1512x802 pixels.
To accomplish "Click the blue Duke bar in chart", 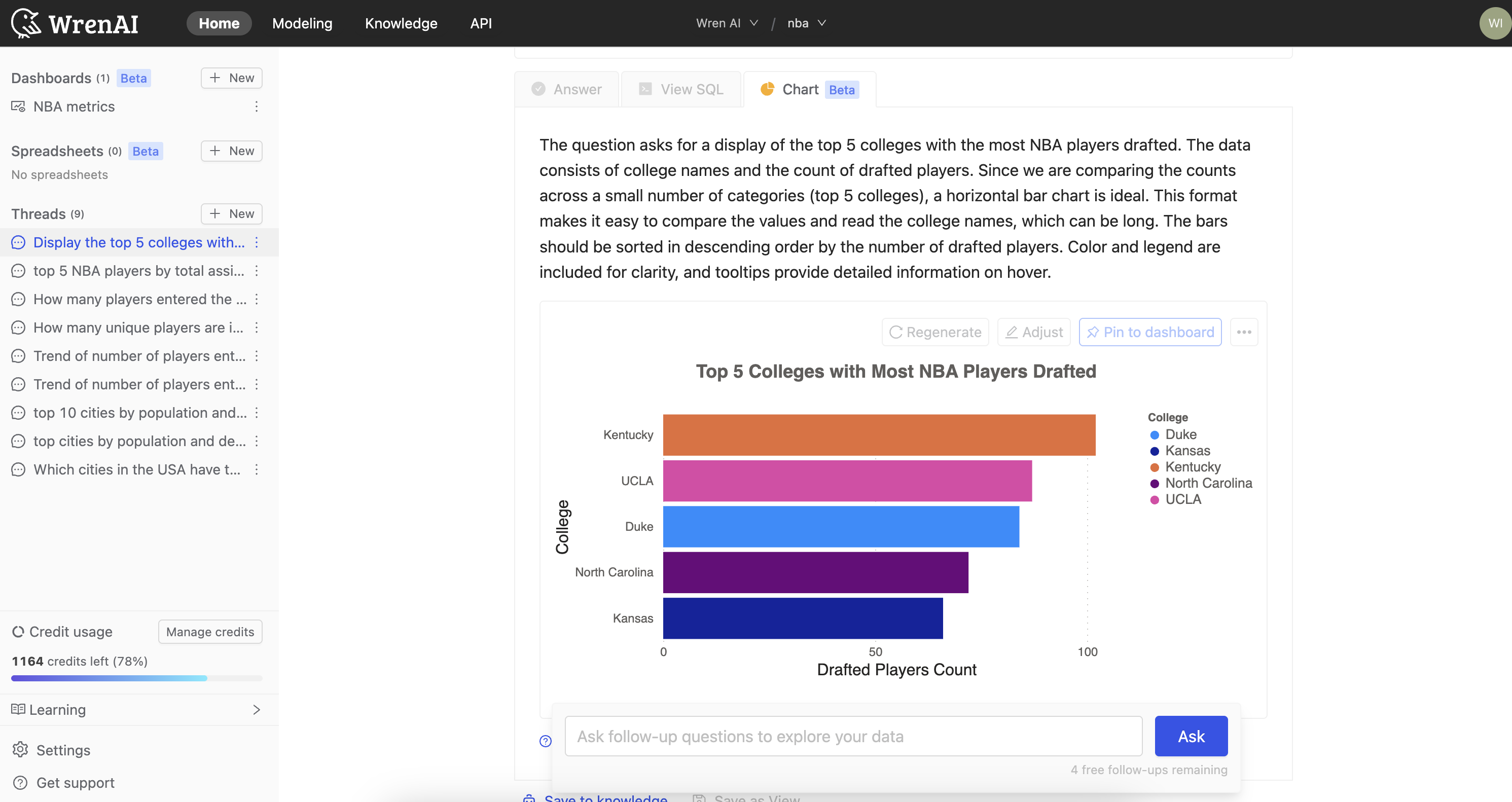I will (x=841, y=526).
